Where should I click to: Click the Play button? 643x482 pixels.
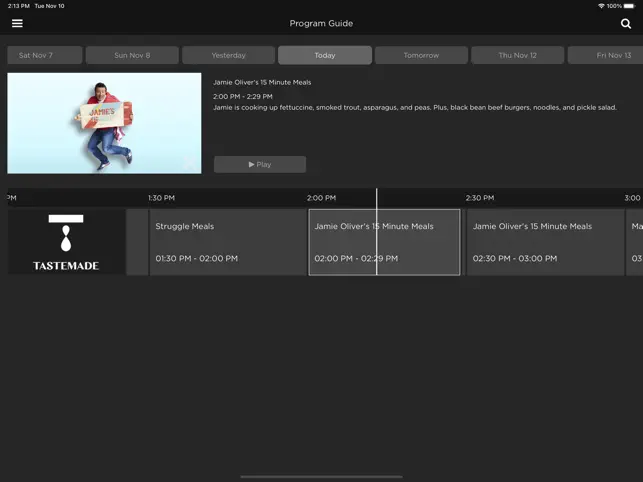coord(260,164)
